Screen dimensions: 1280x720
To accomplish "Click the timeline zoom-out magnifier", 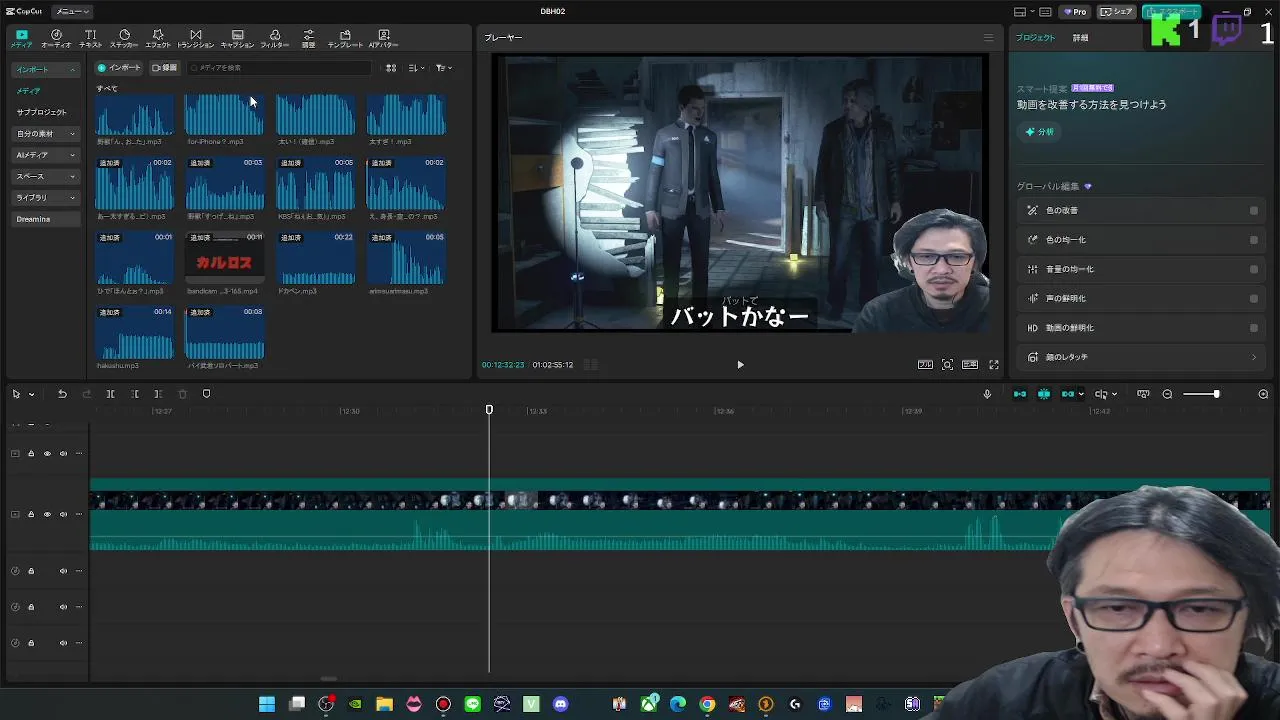I will tap(1167, 394).
